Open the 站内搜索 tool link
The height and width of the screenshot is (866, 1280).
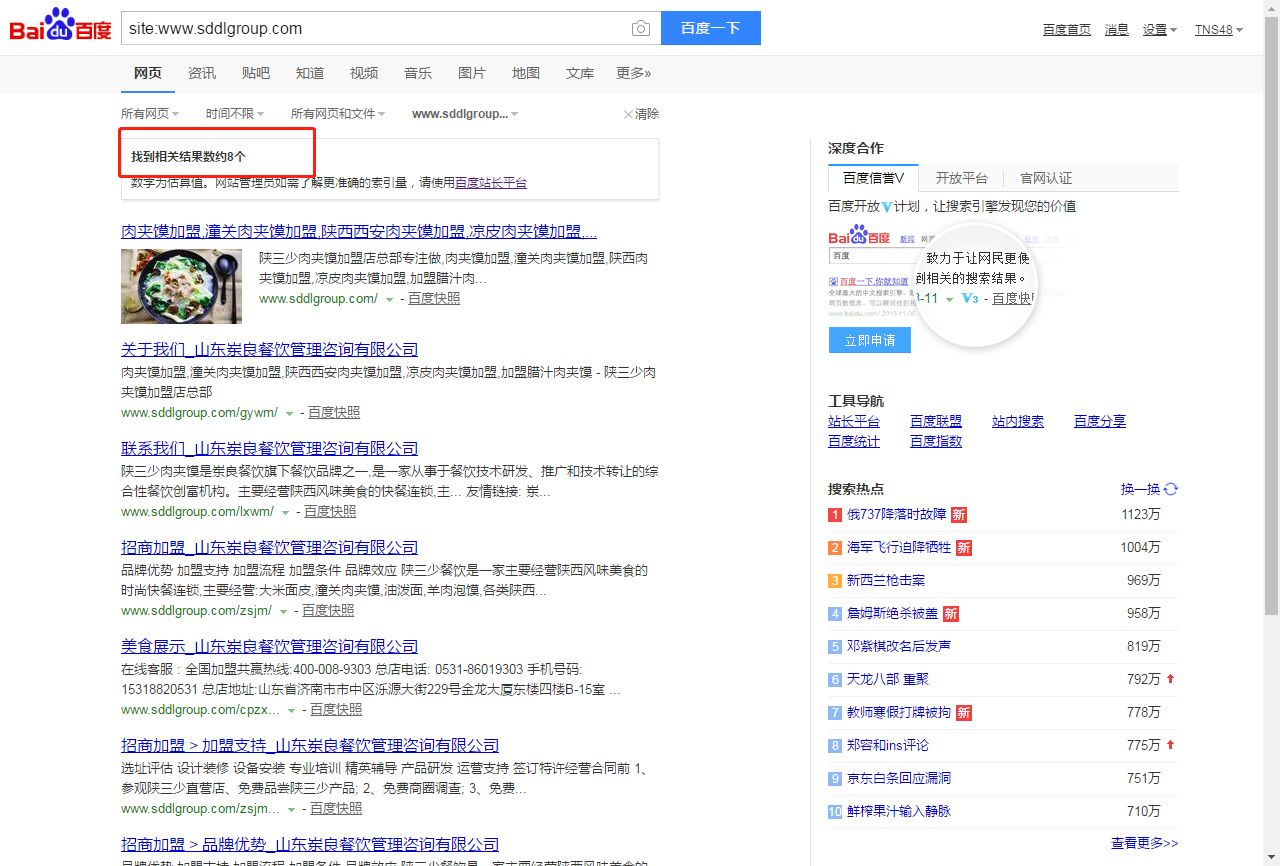[x=1018, y=421]
